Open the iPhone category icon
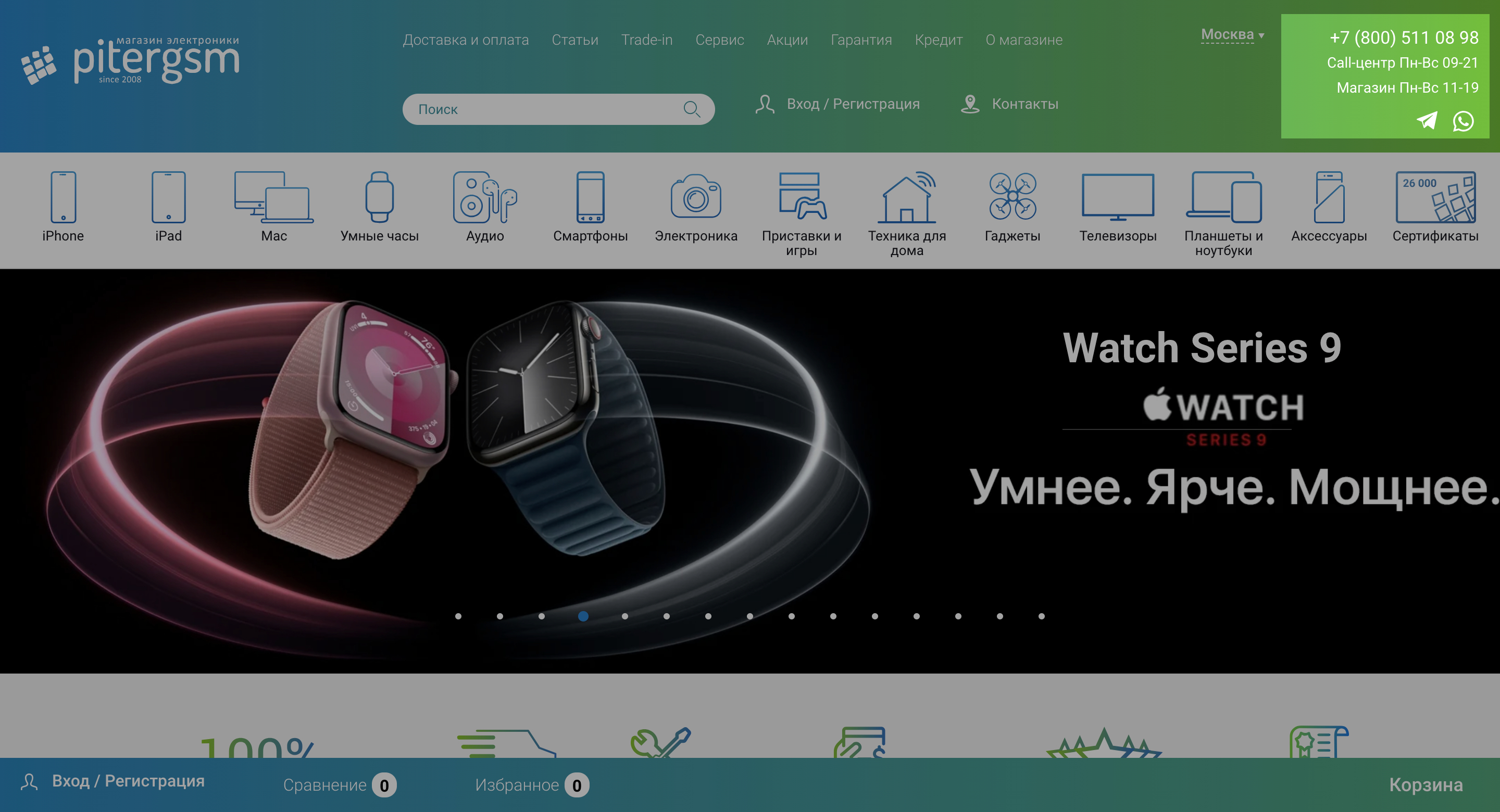Viewport: 1500px width, 812px height. coord(63,197)
